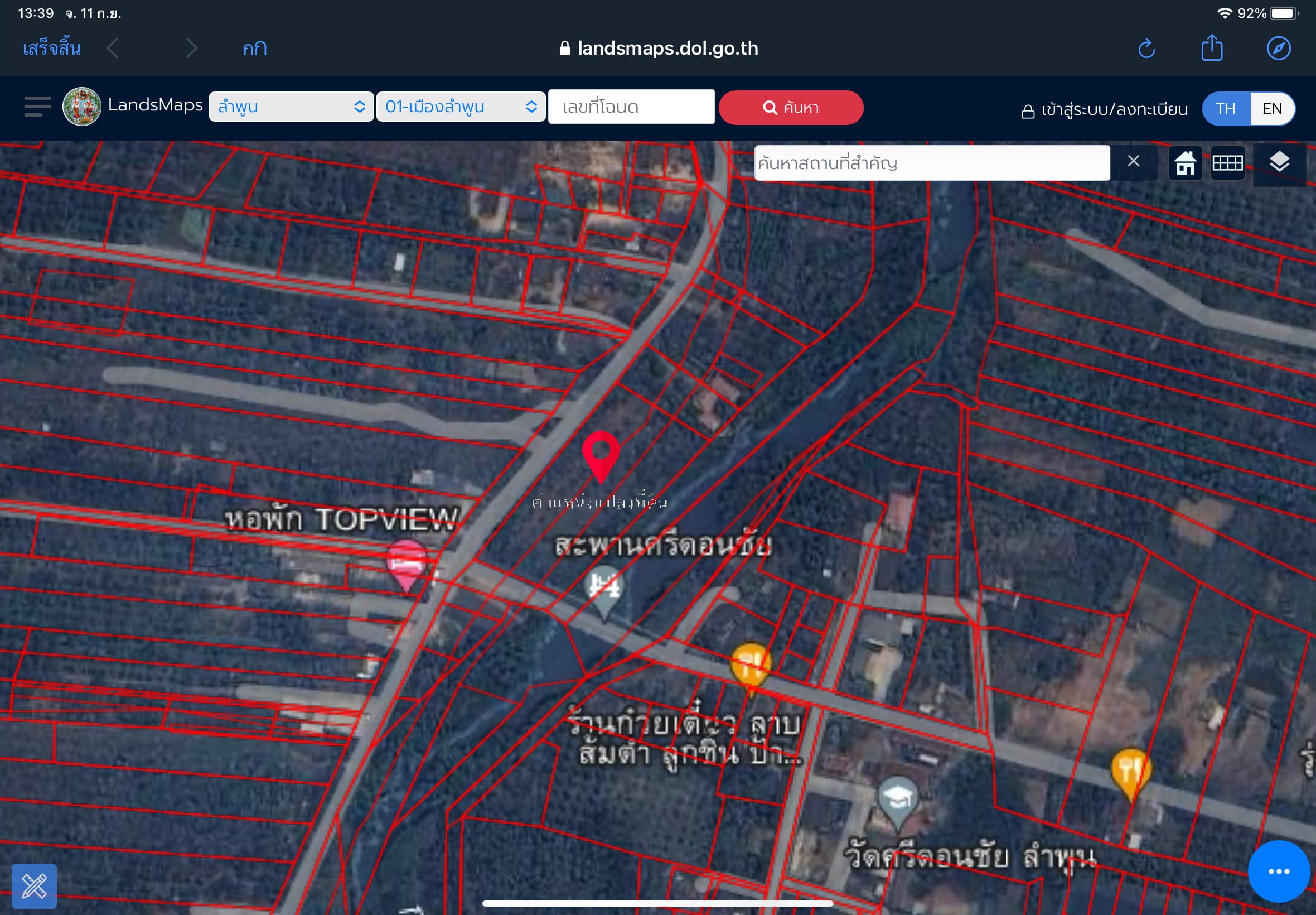Select the measure tool in bottom-left corner
1316x915 pixels.
coord(35,886)
